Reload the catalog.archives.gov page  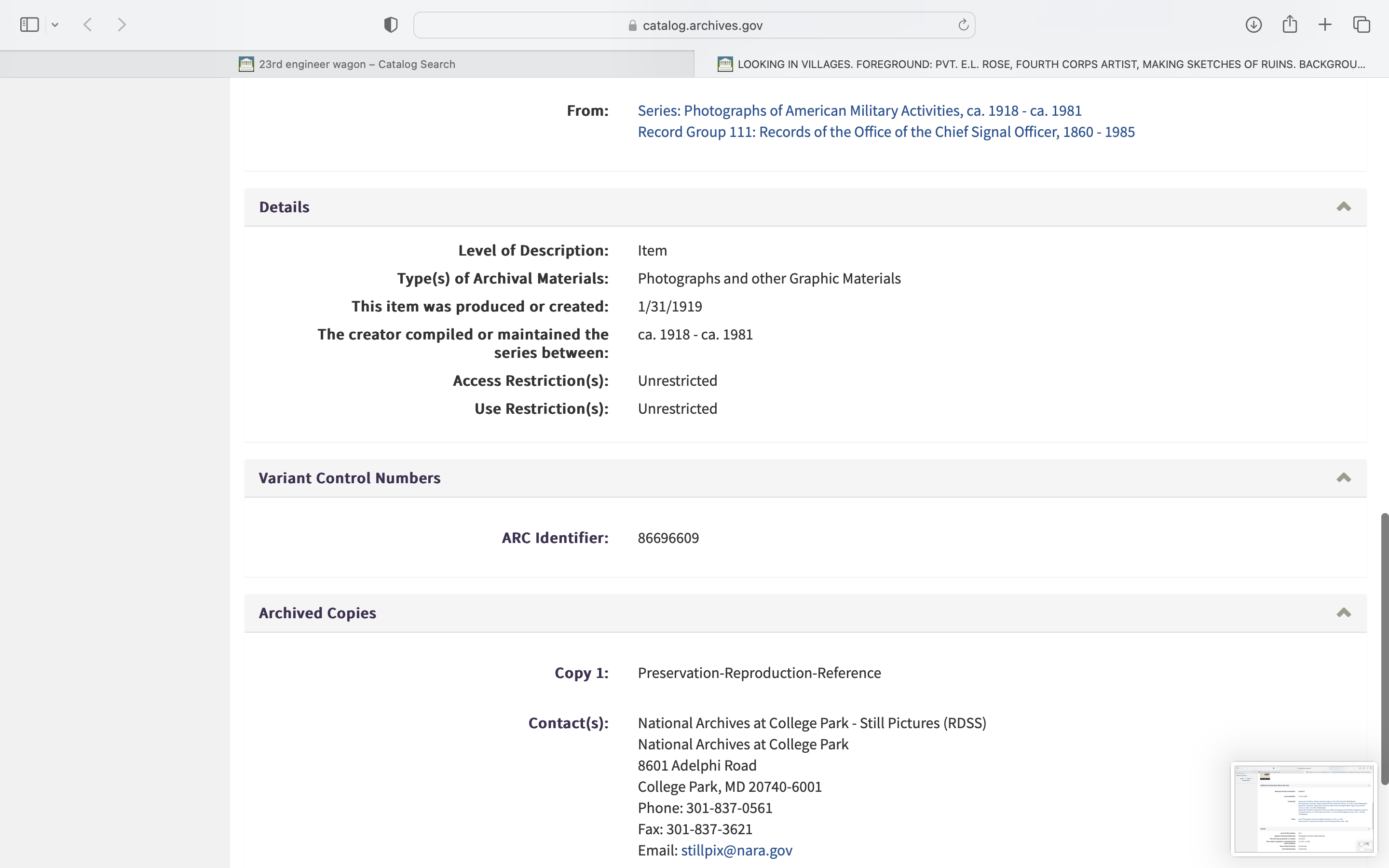click(963, 25)
